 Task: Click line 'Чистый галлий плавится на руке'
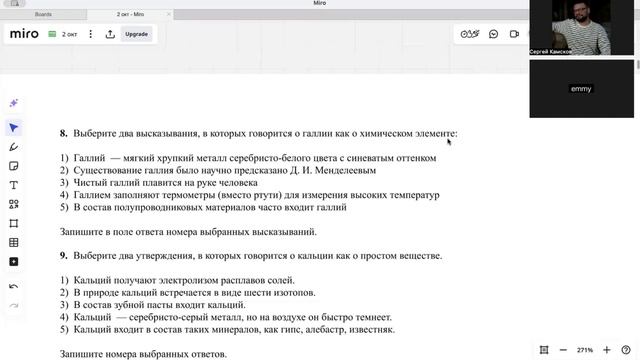(159, 182)
